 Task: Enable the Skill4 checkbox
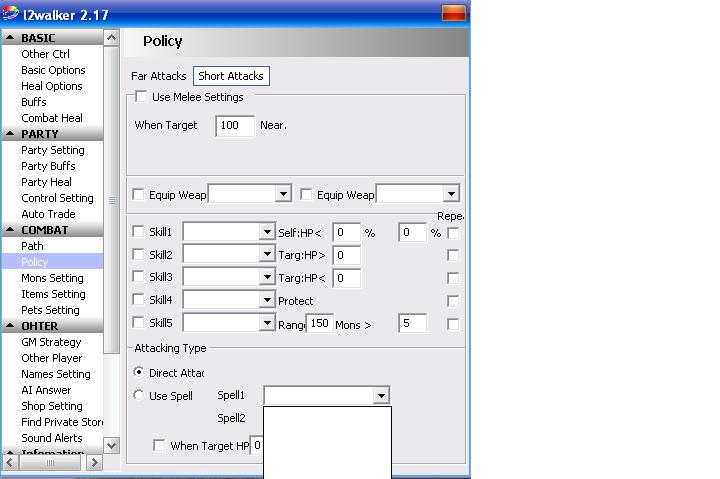click(138, 299)
